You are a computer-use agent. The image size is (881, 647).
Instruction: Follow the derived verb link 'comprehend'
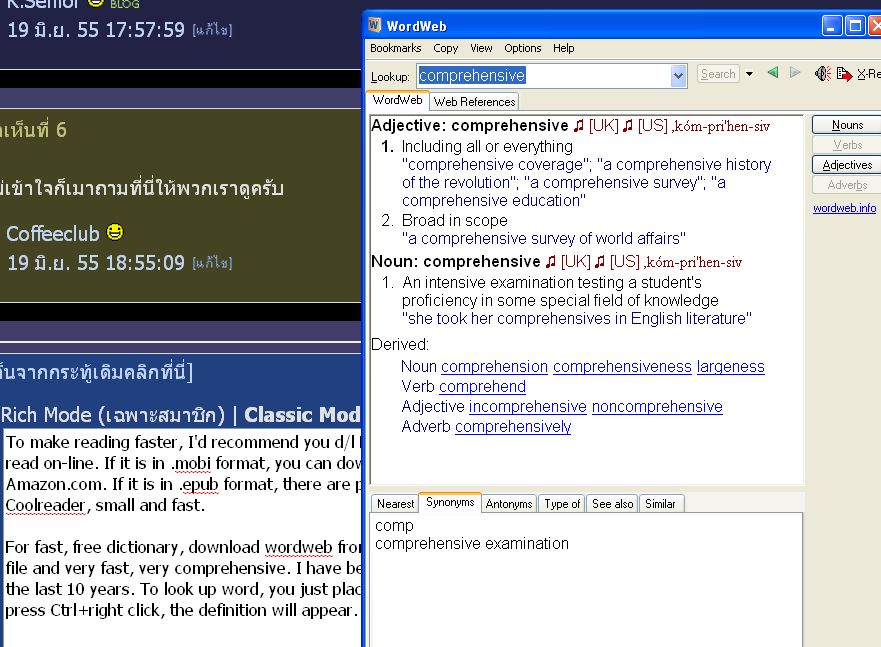pyautogui.click(x=483, y=386)
